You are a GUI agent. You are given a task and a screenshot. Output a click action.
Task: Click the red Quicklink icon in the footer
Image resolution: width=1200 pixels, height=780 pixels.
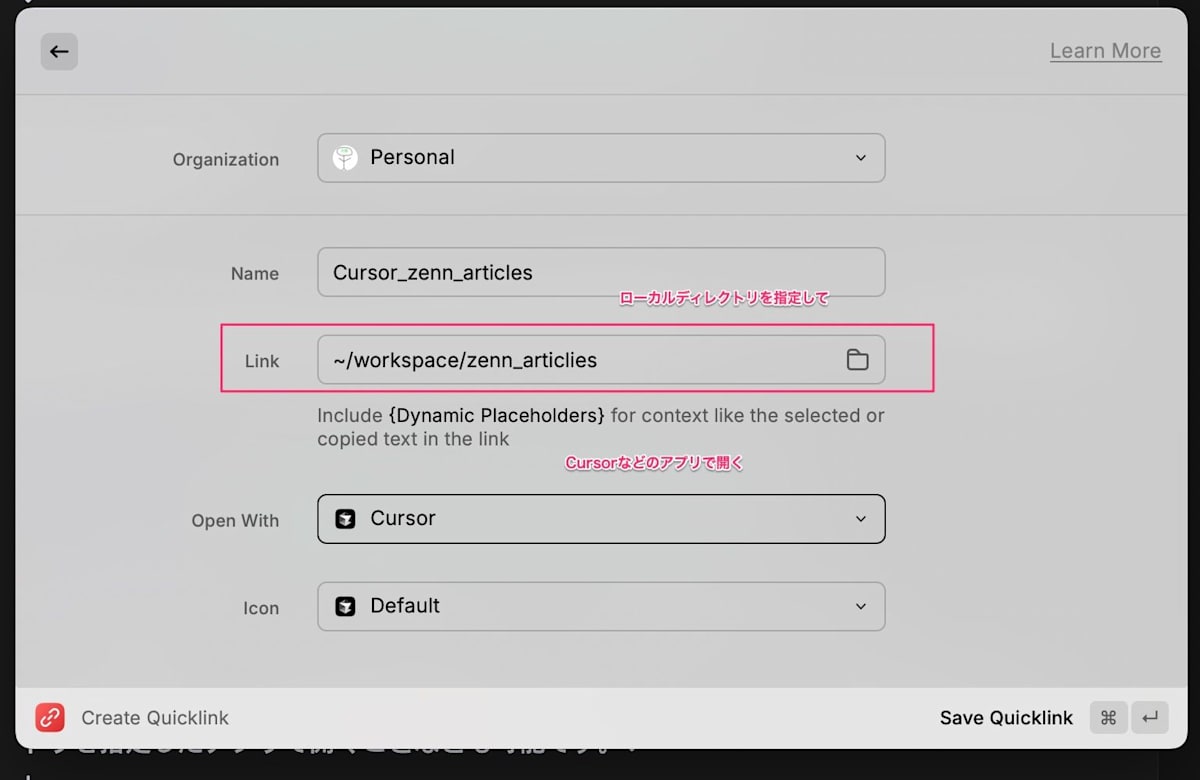[50, 717]
